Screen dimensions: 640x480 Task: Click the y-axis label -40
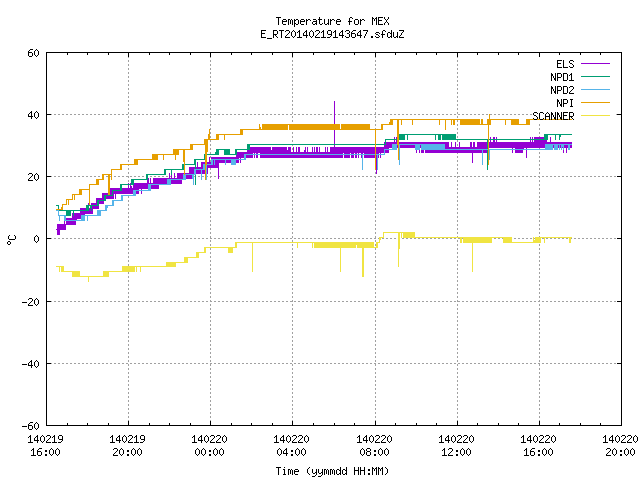pyautogui.click(x=31, y=364)
